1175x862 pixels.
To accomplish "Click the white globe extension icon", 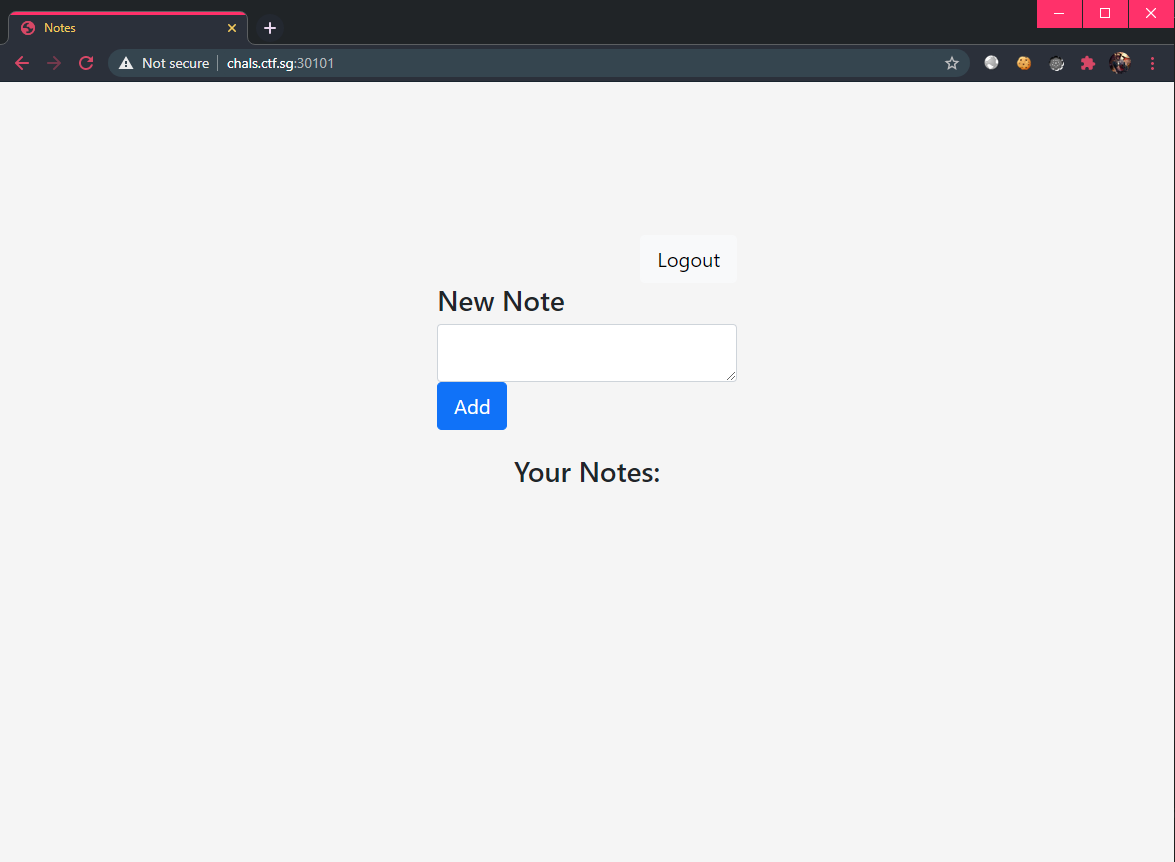I will pyautogui.click(x=990, y=62).
